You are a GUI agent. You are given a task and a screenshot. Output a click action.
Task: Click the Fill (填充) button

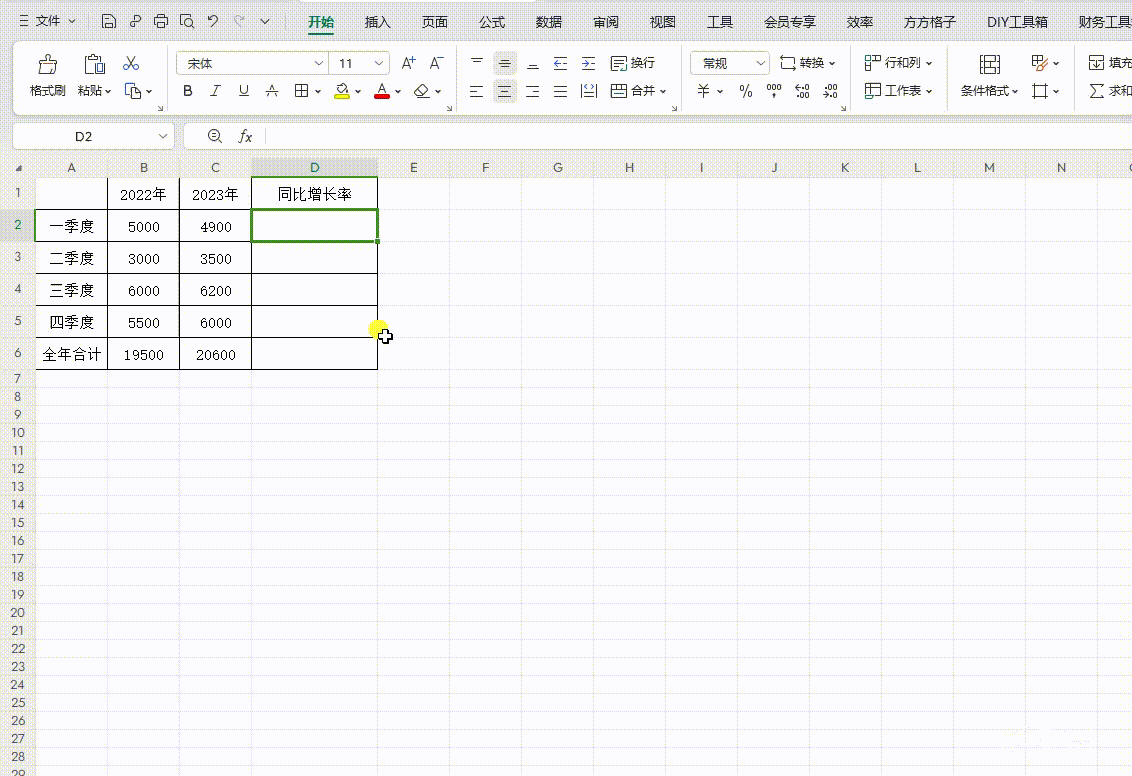1110,64
